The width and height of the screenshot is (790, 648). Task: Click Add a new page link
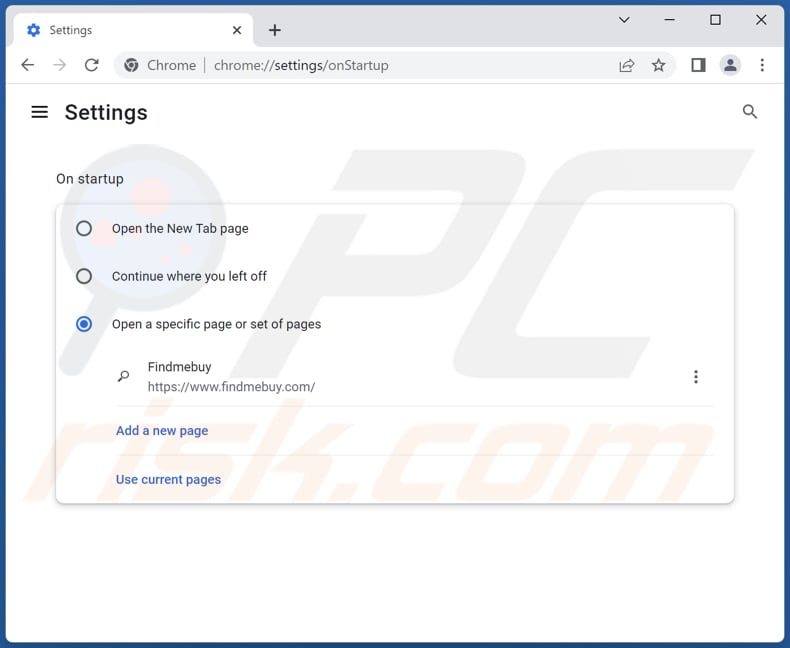[x=162, y=431]
